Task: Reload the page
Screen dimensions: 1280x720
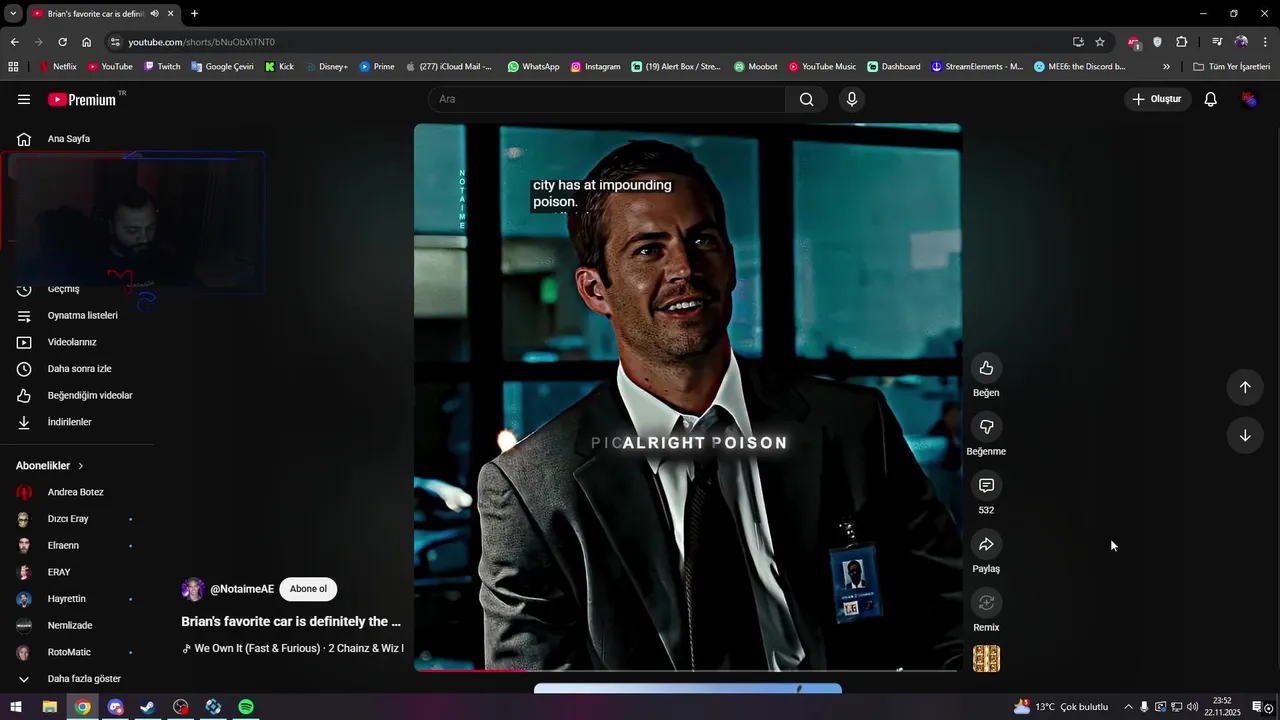Action: 62,42
